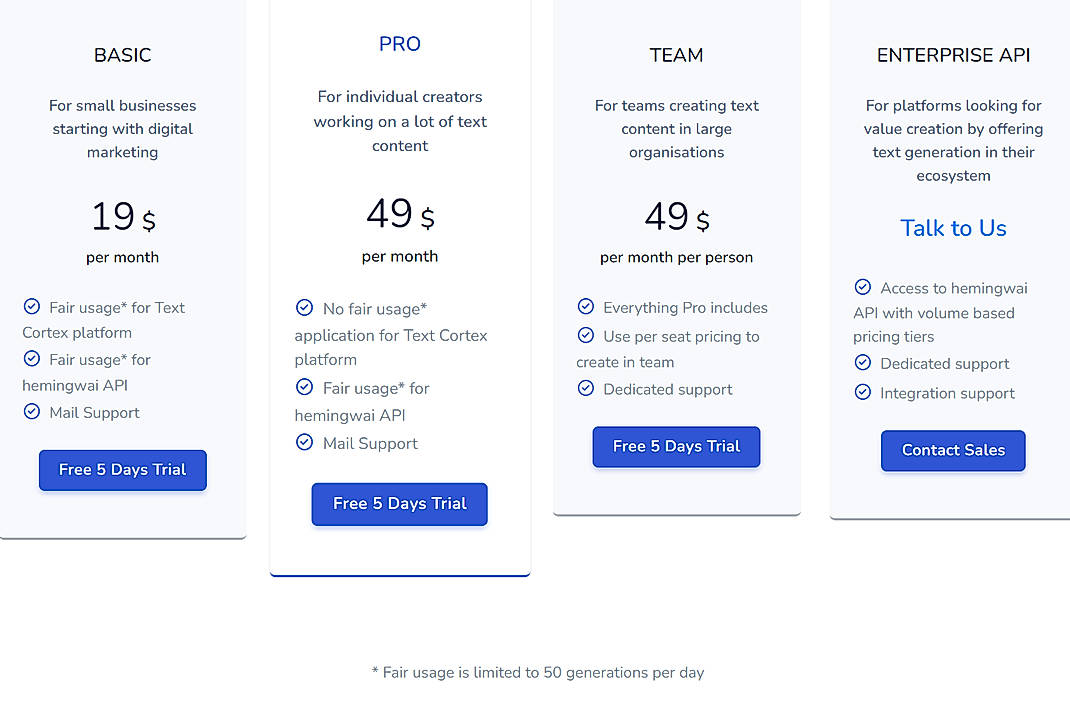Click checkmark beside "Dedicated support" in Enterprise API
The height and width of the screenshot is (705, 1070).
[862, 363]
